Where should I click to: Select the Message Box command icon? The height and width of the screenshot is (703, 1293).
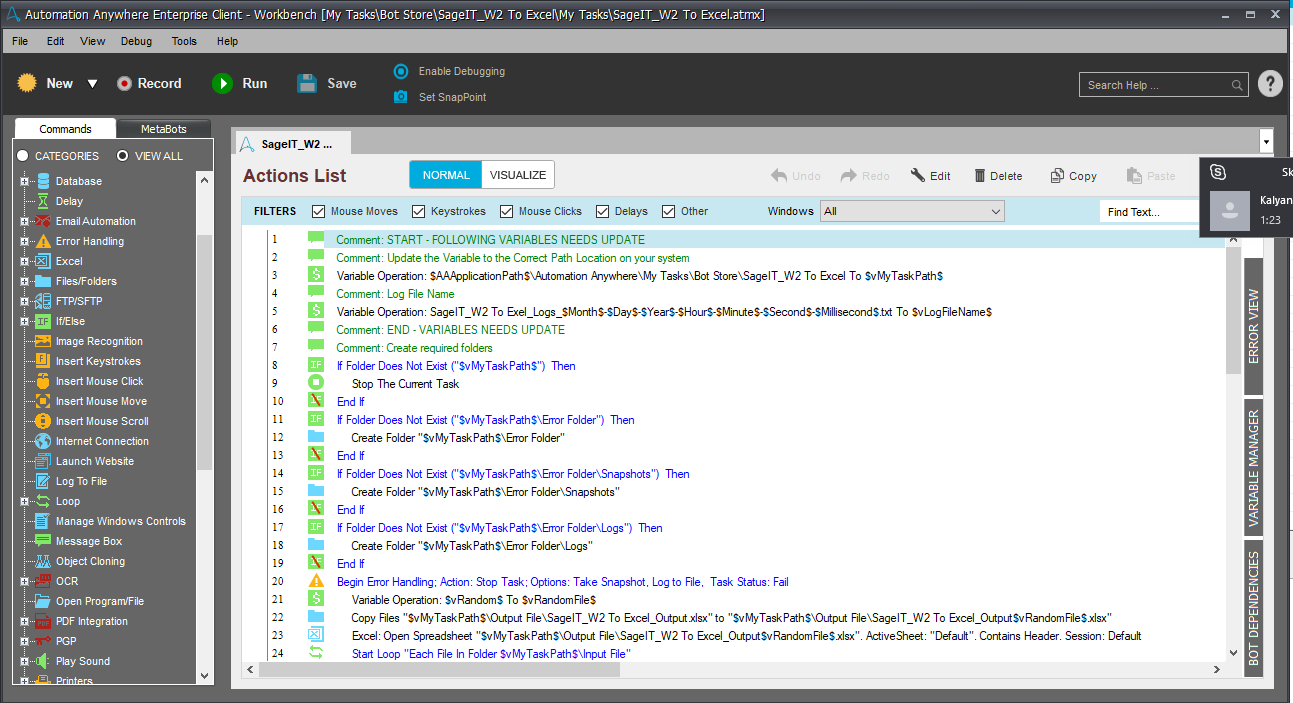pos(43,541)
